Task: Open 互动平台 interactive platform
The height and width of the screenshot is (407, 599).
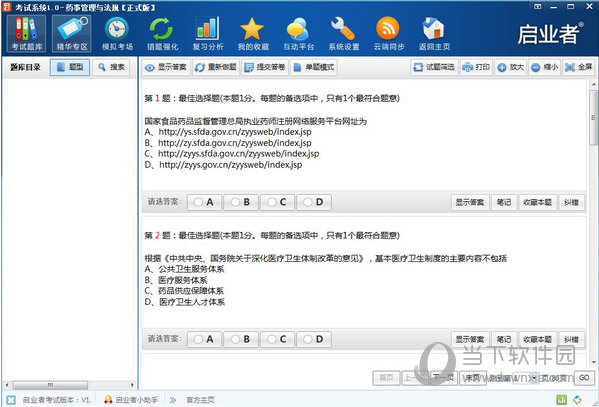Action: click(x=298, y=34)
